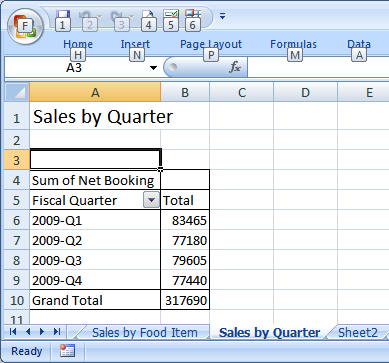Click the green checkmark toolbar icon labeled 5
The width and height of the screenshot is (389, 363).
coord(171,14)
